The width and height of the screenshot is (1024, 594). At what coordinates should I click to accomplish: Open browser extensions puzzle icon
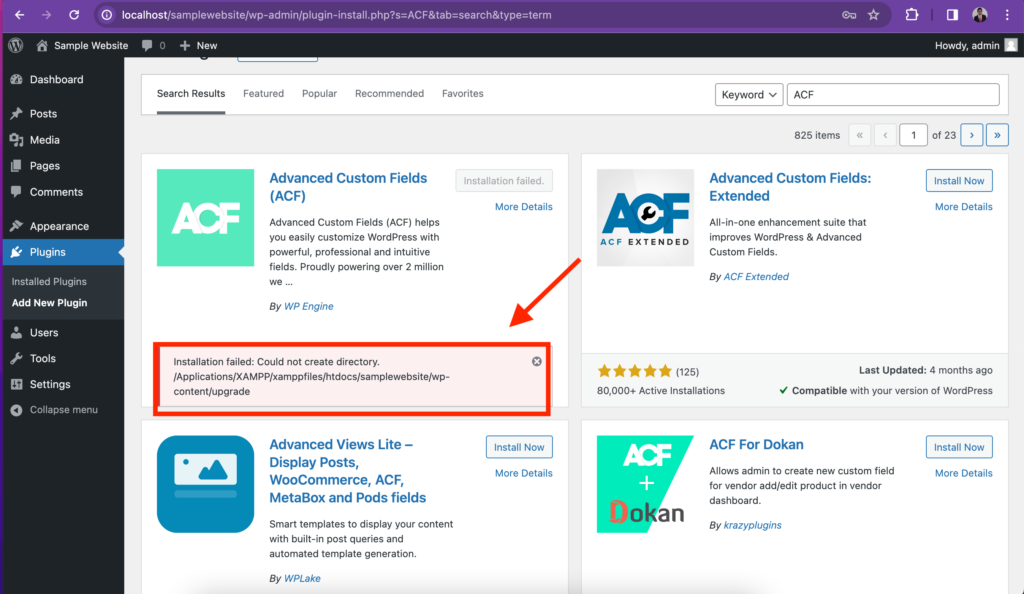(912, 14)
